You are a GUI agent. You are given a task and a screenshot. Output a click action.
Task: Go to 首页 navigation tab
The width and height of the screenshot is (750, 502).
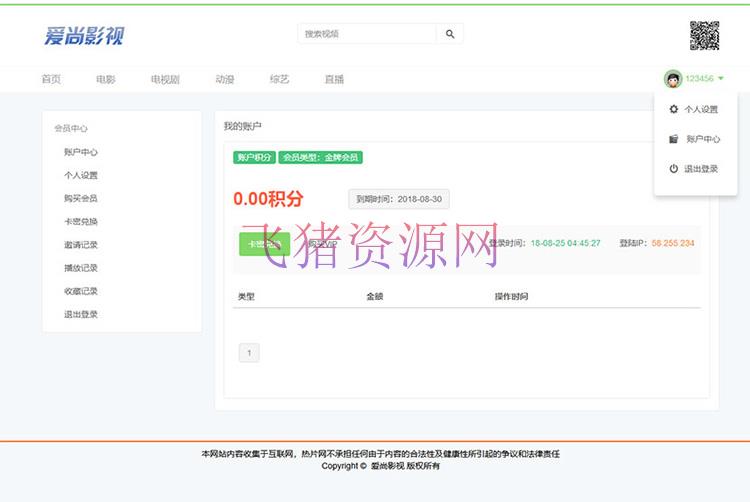pyautogui.click(x=51, y=79)
